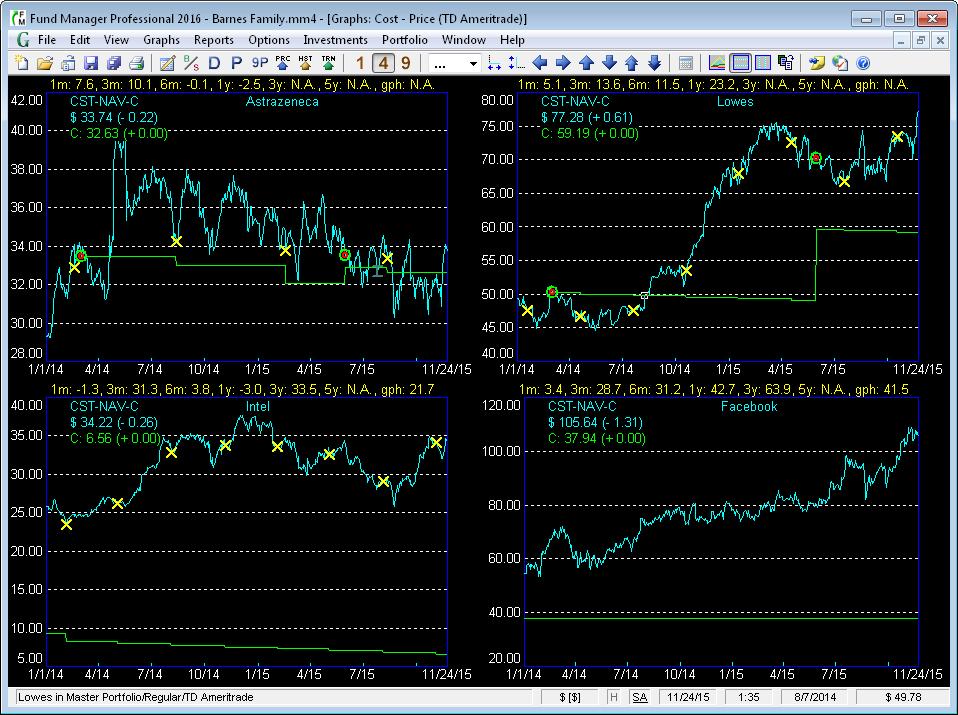Open the Window menu
The image size is (958, 715).
(x=464, y=40)
